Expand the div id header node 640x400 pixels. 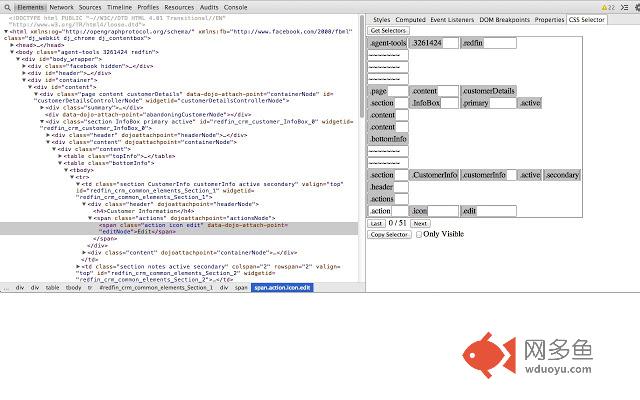[24, 73]
